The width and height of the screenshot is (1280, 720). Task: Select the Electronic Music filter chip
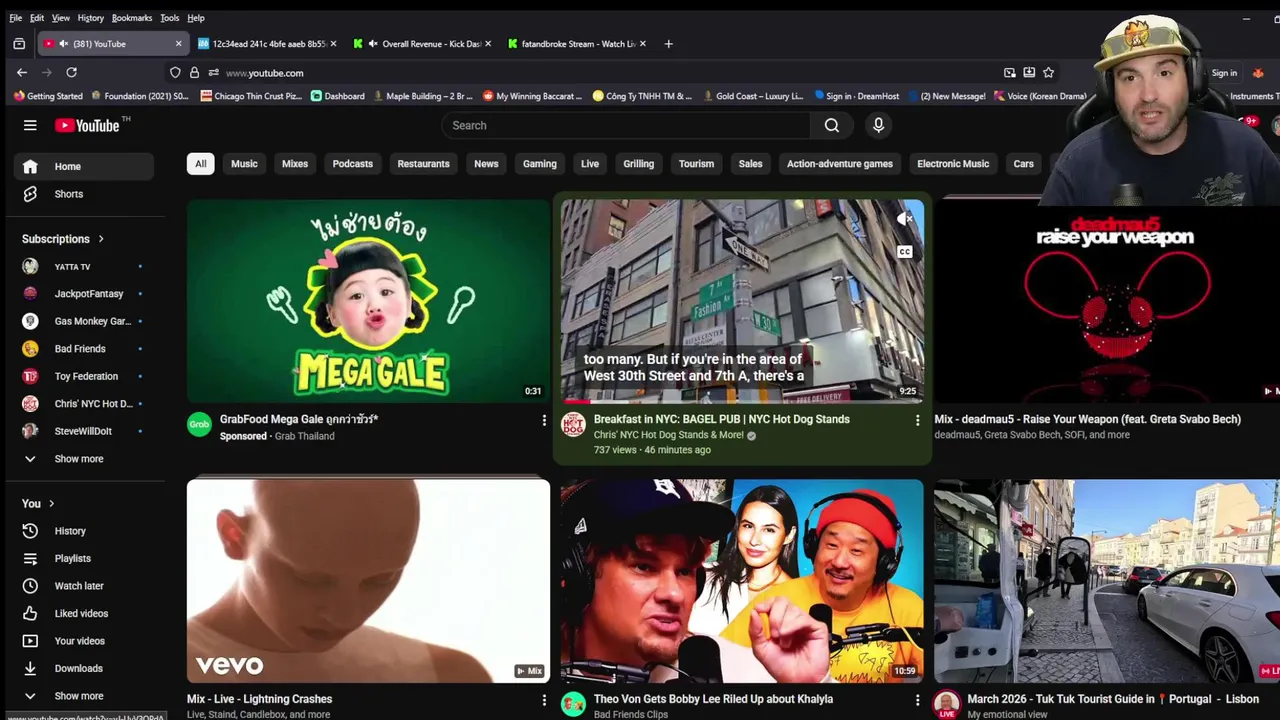click(953, 164)
